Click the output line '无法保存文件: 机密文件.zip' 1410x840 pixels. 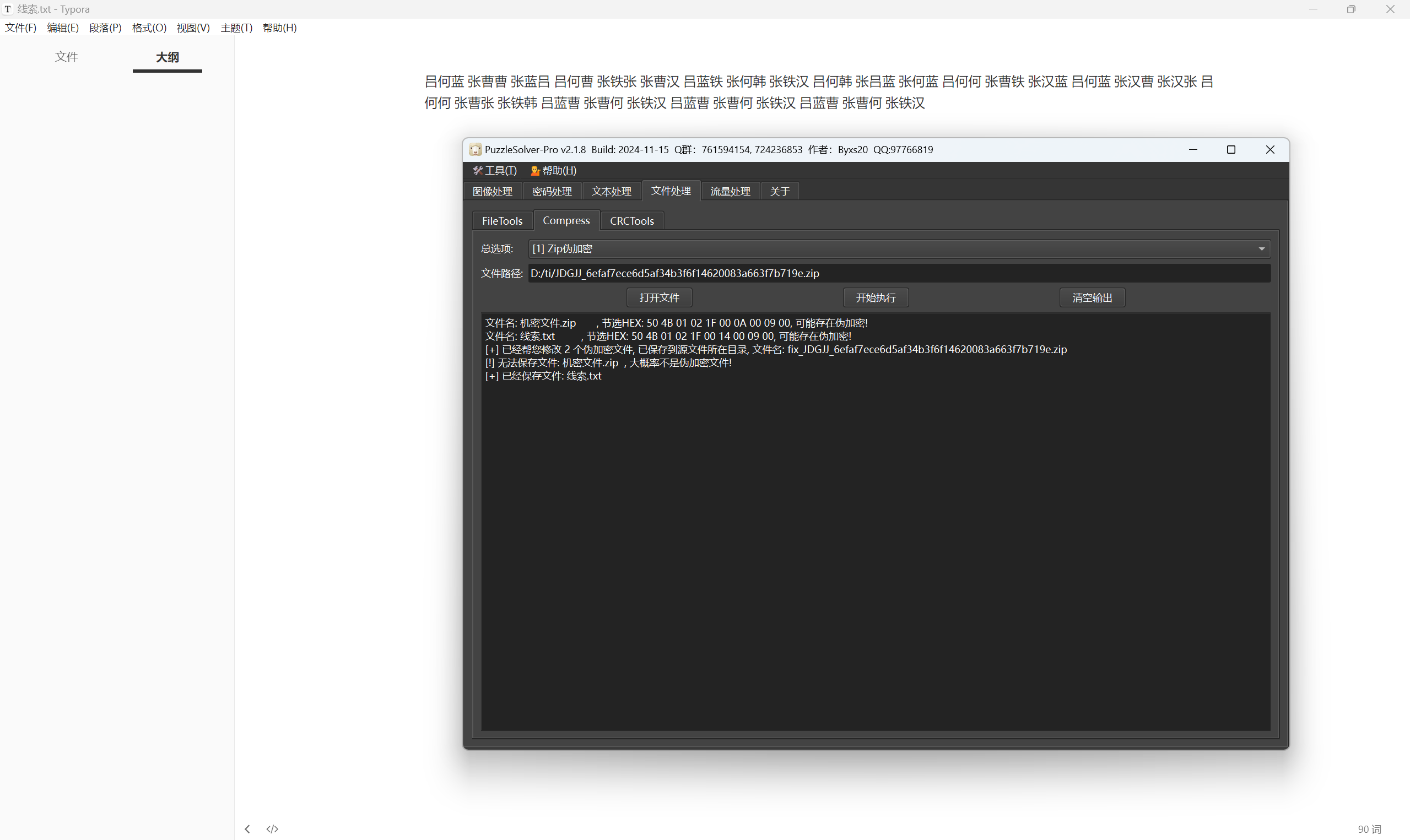608,363
